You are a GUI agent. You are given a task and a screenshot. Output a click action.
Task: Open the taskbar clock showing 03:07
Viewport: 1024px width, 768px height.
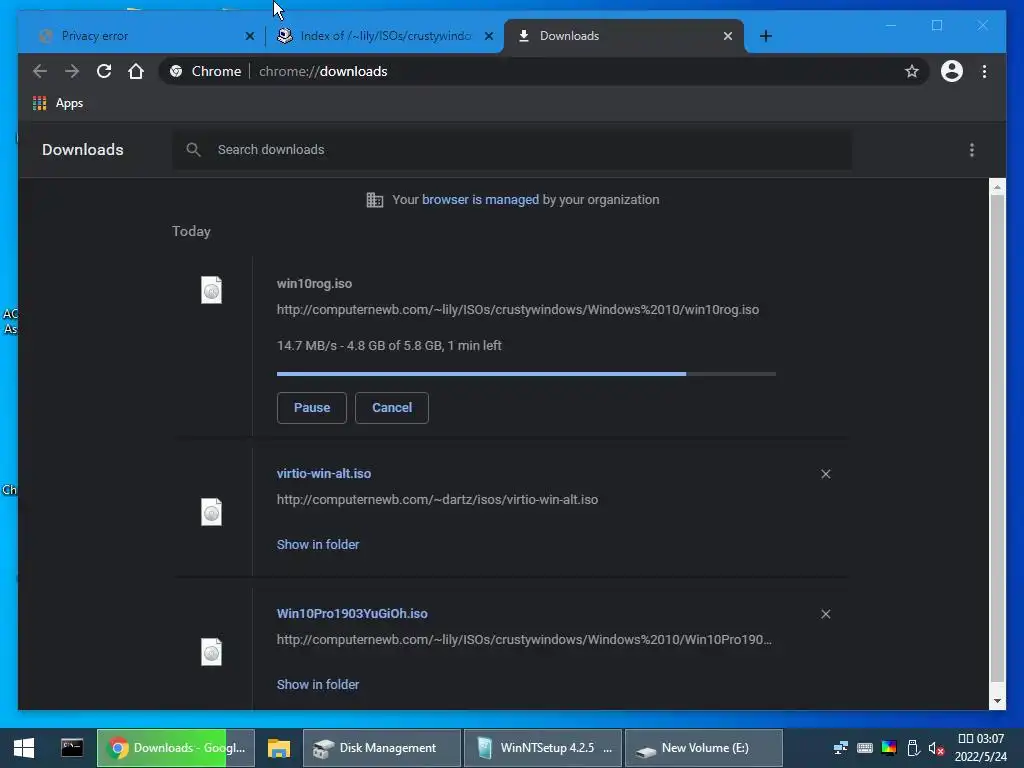[981, 748]
